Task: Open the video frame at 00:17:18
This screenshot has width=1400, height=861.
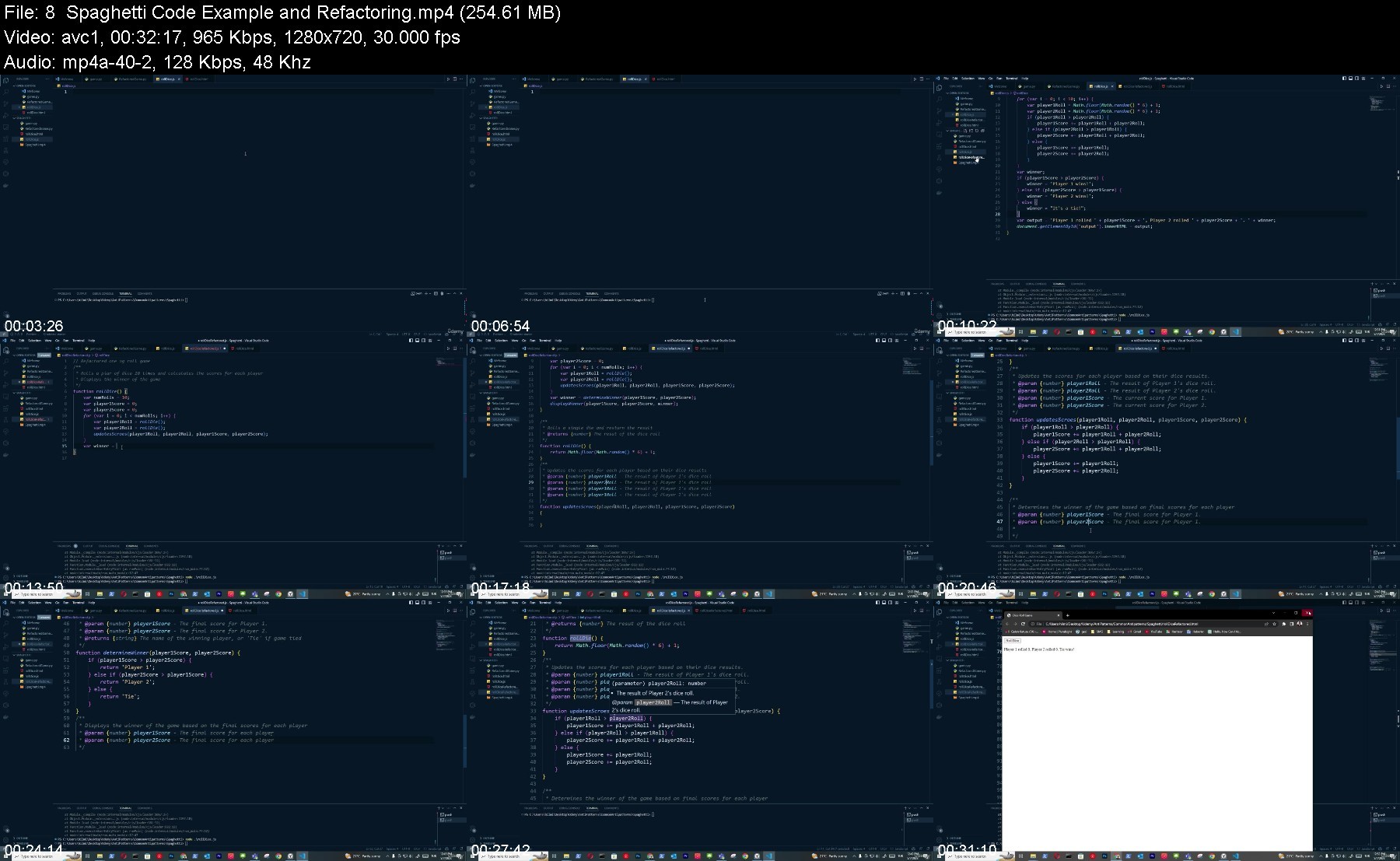Action: [x=699, y=467]
